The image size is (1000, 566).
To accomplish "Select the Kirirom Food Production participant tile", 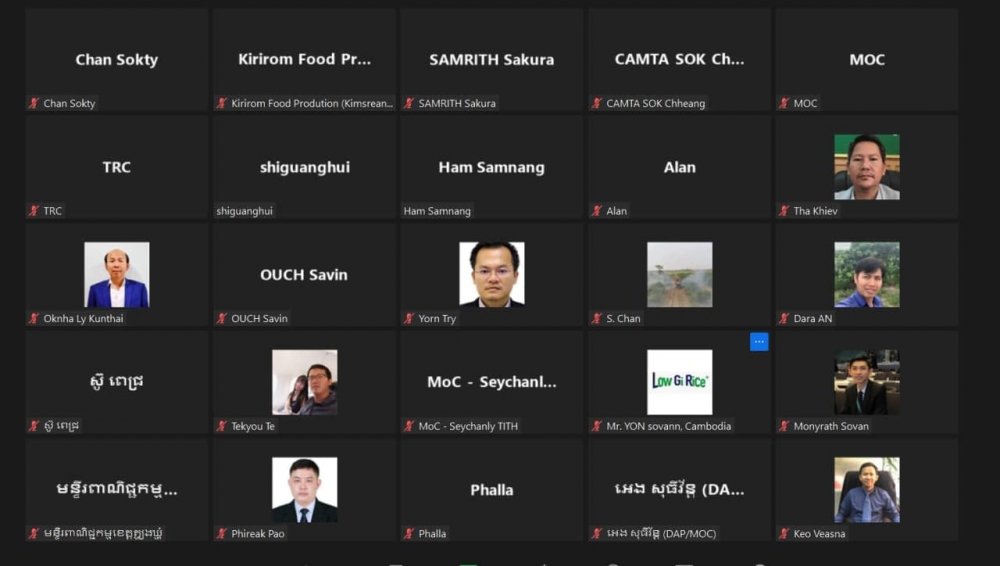I will click(x=304, y=59).
